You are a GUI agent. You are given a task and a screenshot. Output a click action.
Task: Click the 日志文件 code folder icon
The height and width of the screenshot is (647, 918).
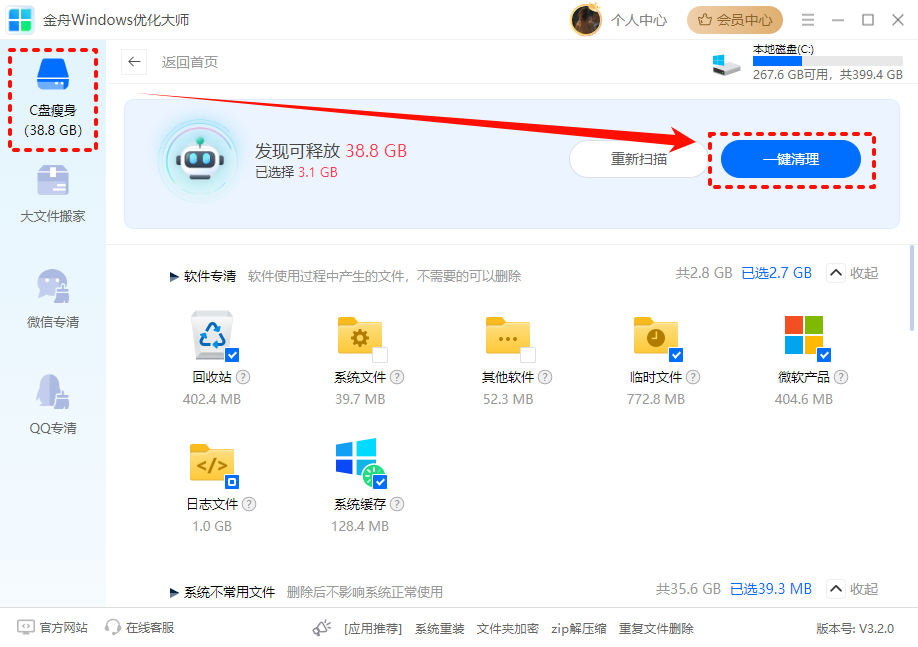pyautogui.click(x=212, y=463)
